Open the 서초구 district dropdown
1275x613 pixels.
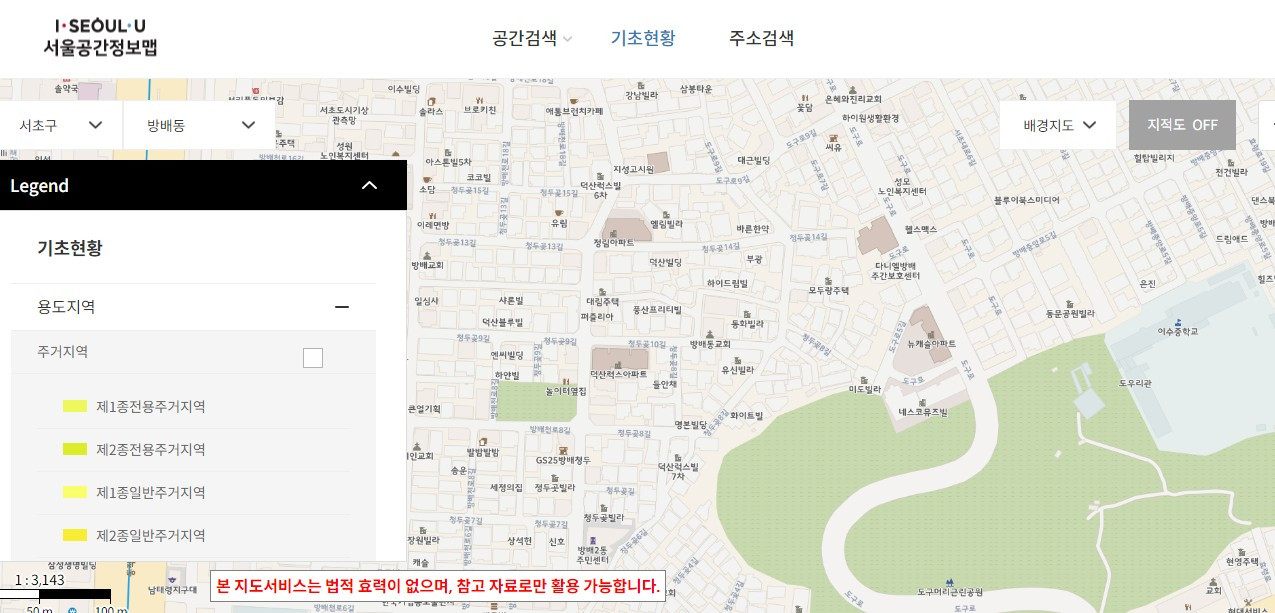click(x=61, y=125)
